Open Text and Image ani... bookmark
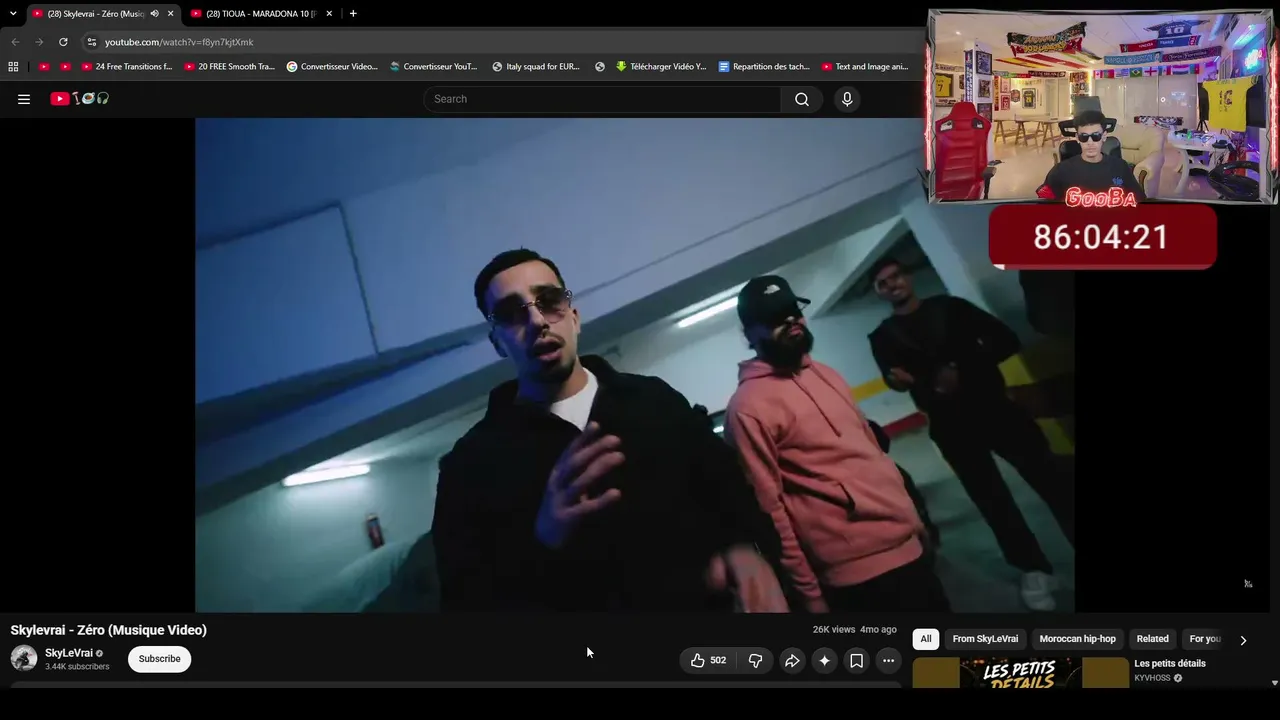Screen dimensions: 1280x720 pos(865,67)
